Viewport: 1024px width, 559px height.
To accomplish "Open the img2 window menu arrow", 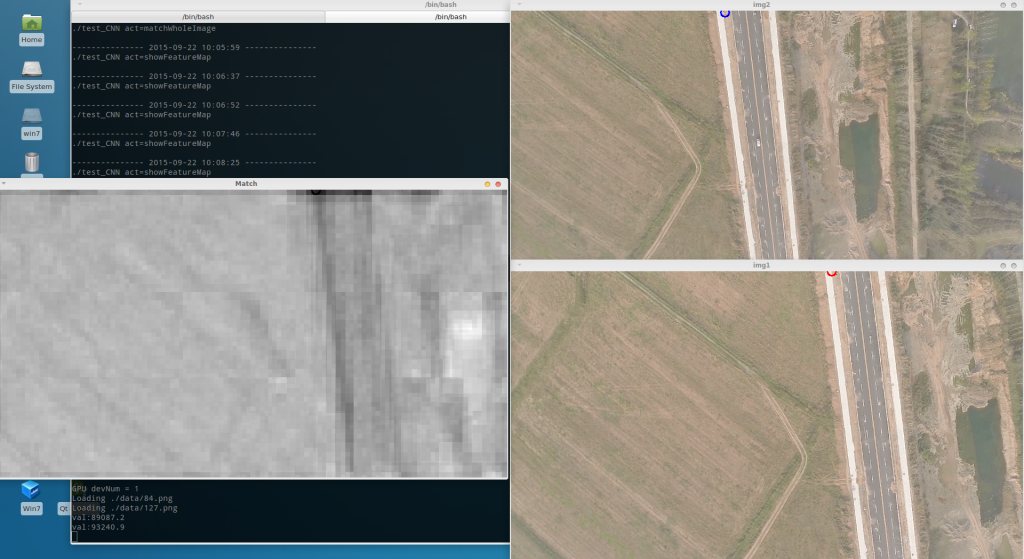I will (x=518, y=5).
